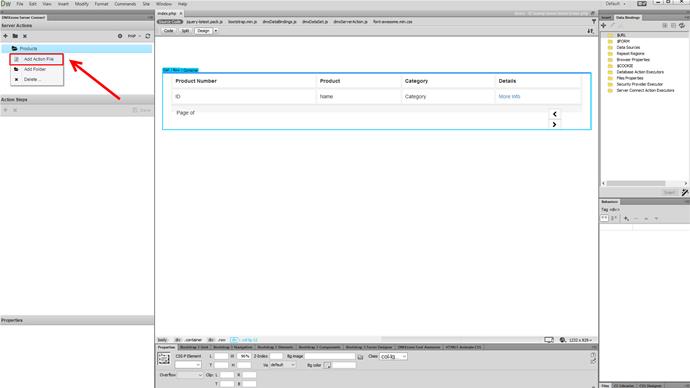The image size is (690, 388).
Task: Click the Bg image text field
Action: [x=330, y=356]
